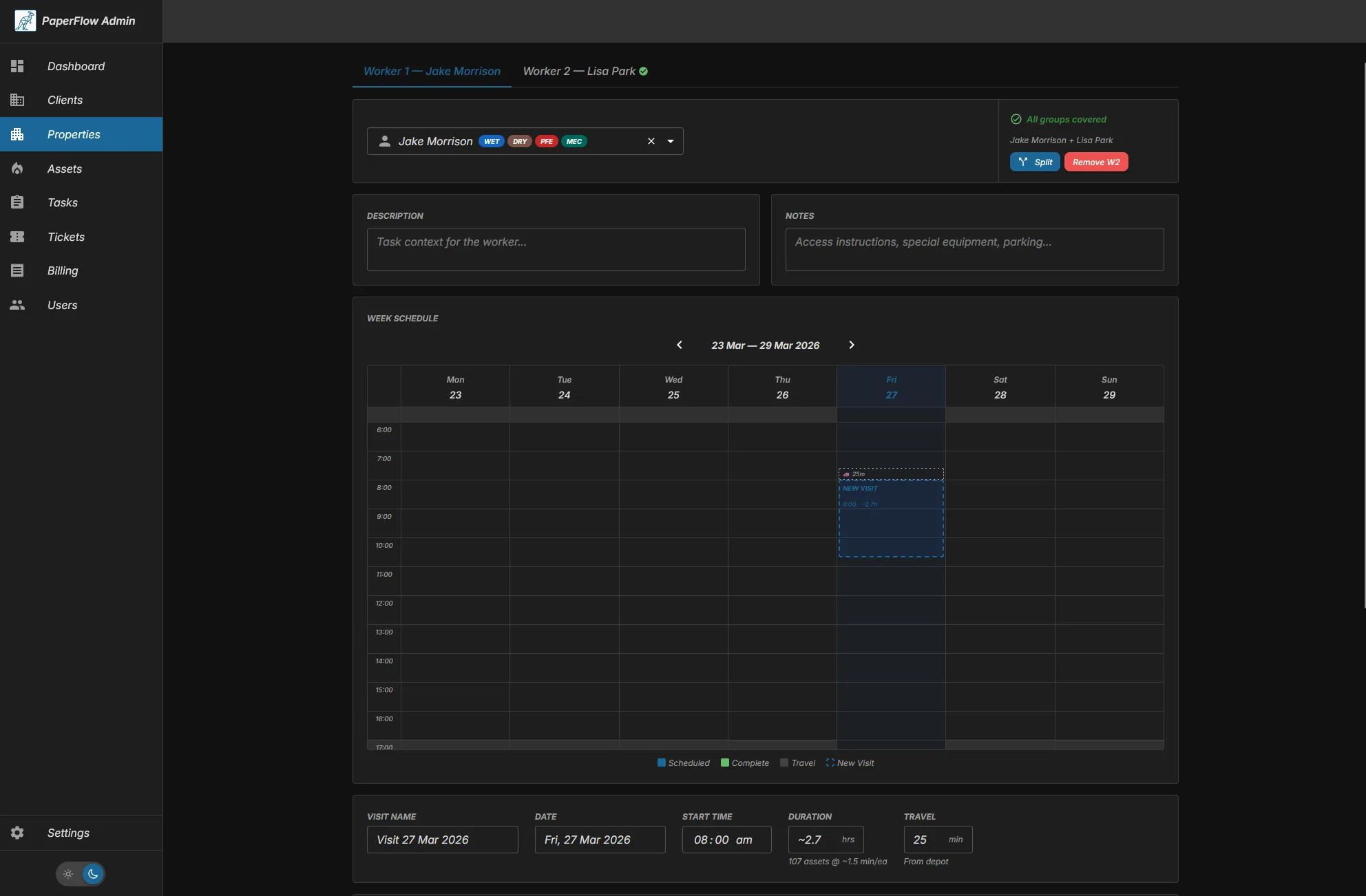
Task: Click the Tasks clipboard icon
Action: click(x=17, y=202)
